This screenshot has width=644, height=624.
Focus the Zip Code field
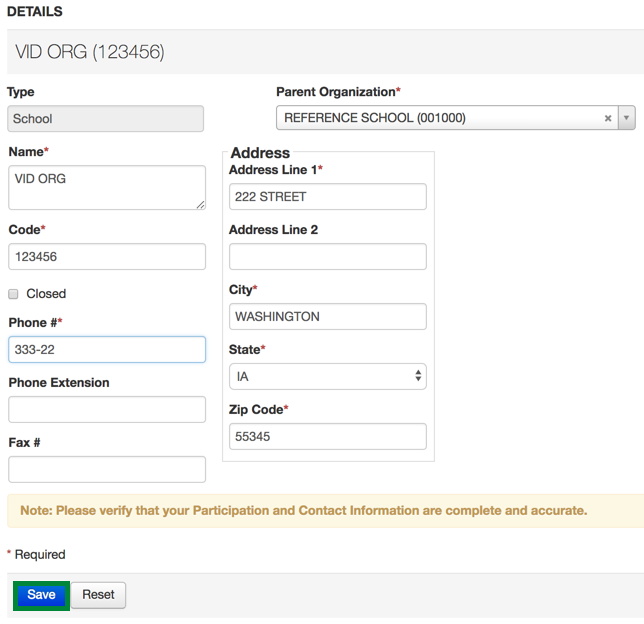click(327, 437)
